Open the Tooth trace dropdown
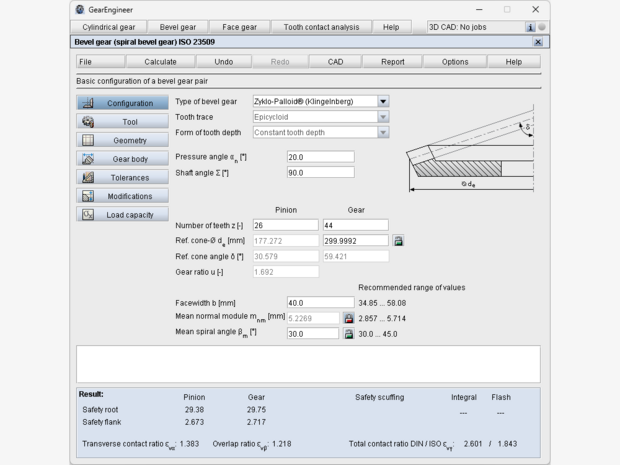620x465 pixels. tap(384, 117)
